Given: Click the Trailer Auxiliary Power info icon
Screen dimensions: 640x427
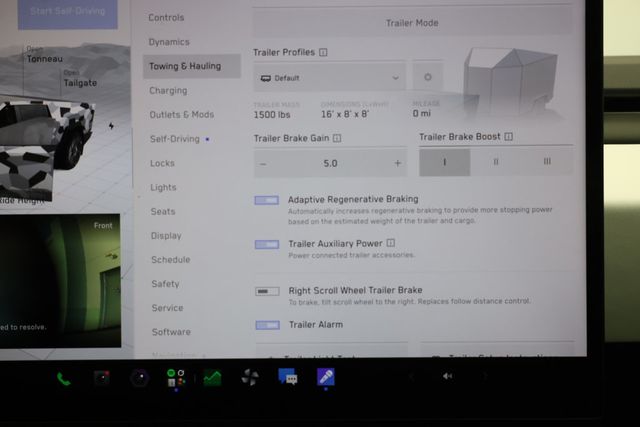Looking at the screenshot, I should 391,243.
